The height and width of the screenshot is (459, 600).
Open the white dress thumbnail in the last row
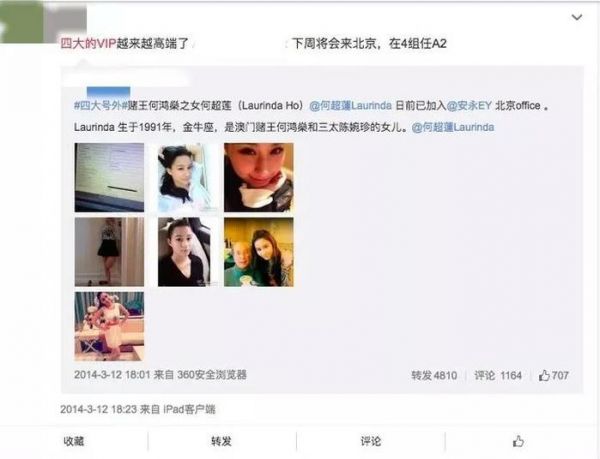point(109,326)
